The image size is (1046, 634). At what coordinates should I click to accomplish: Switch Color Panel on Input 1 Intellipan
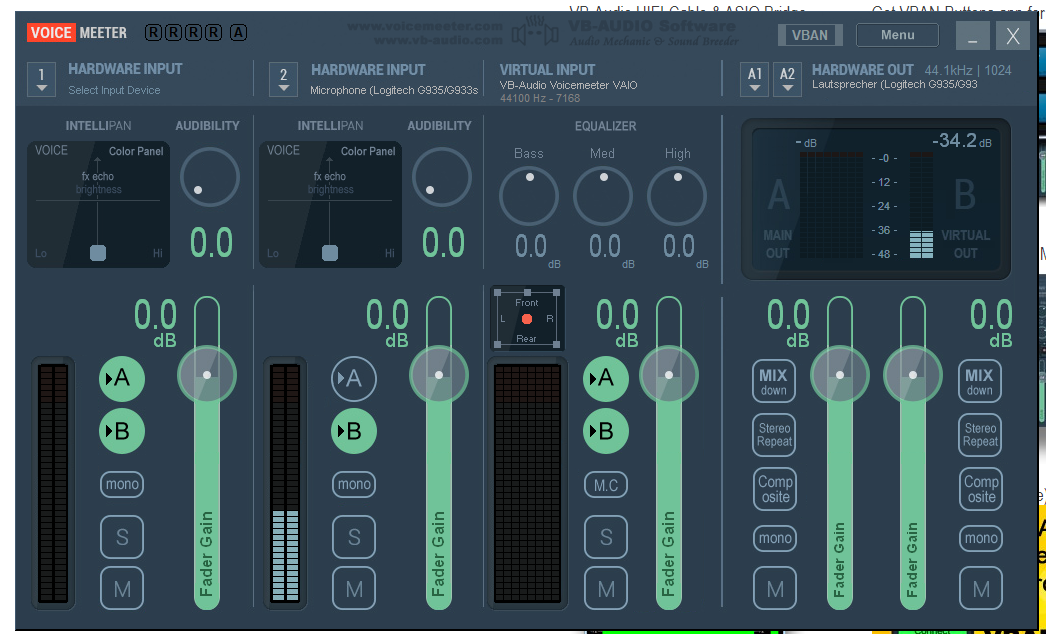(x=136, y=151)
